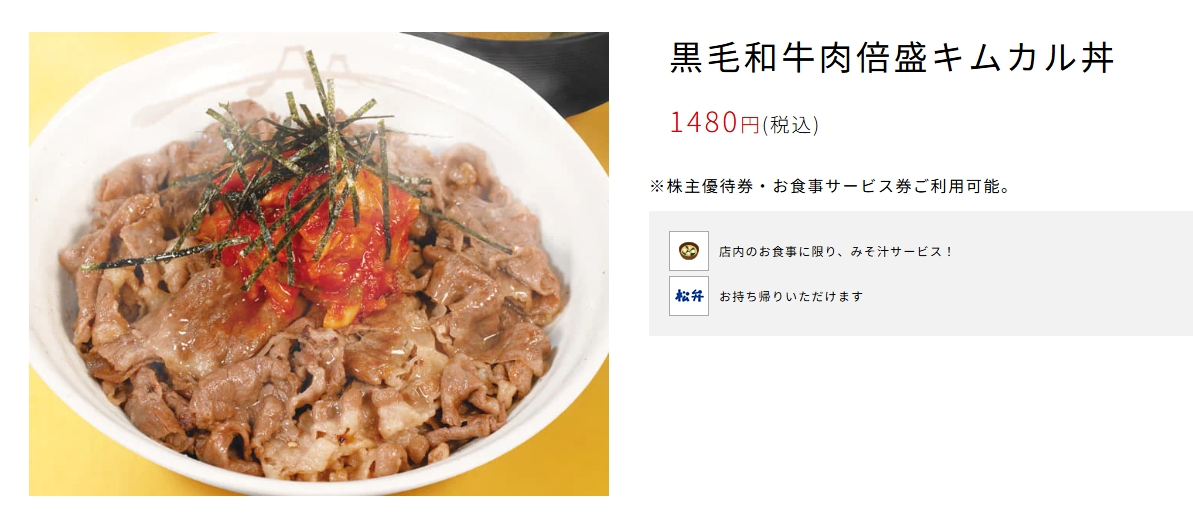Click the red 1480 price figure
The image size is (1193, 524).
704,122
